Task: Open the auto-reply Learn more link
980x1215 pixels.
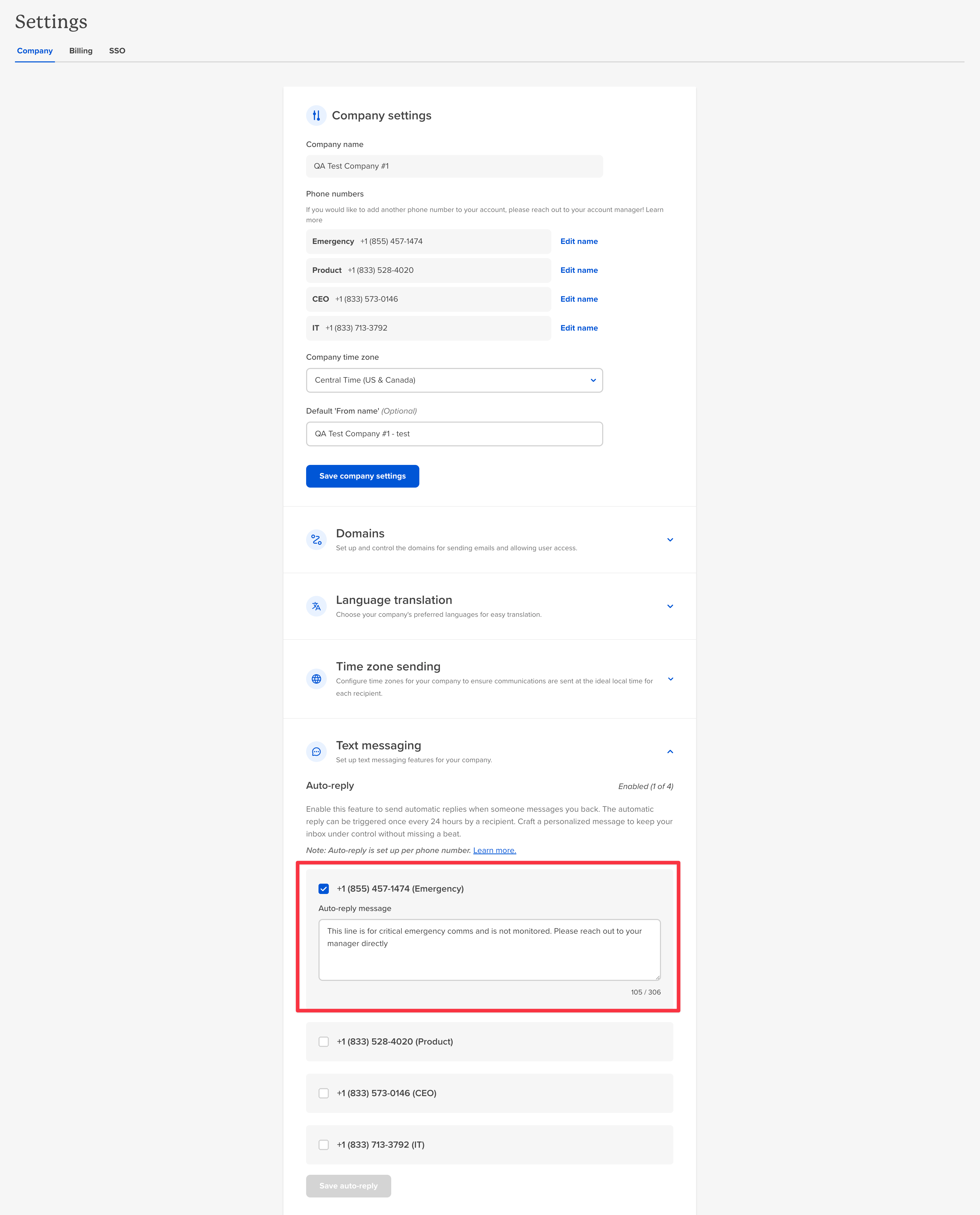Action: [x=495, y=850]
